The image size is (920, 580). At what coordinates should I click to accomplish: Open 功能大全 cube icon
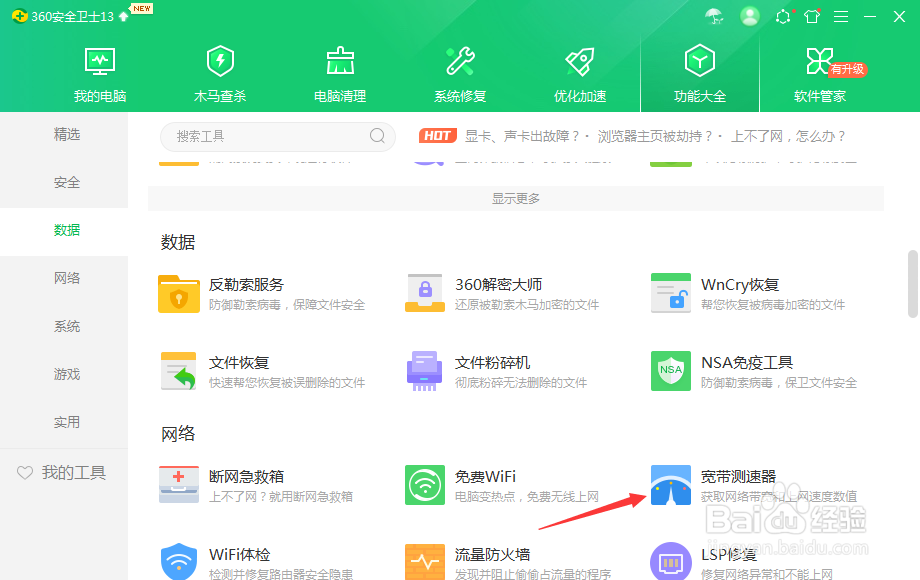[x=699, y=60]
